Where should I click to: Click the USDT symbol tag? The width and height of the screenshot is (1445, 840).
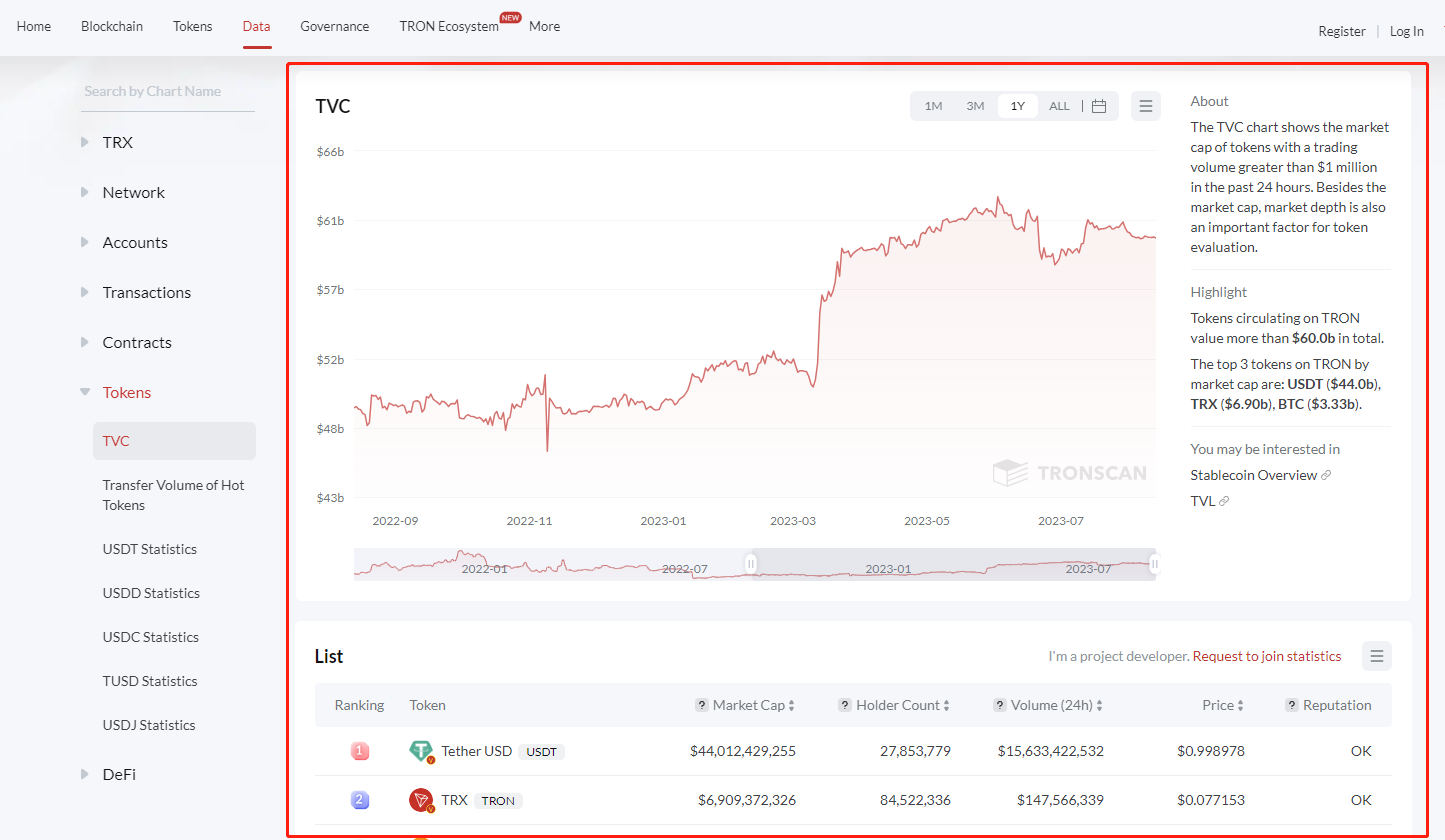(x=542, y=752)
